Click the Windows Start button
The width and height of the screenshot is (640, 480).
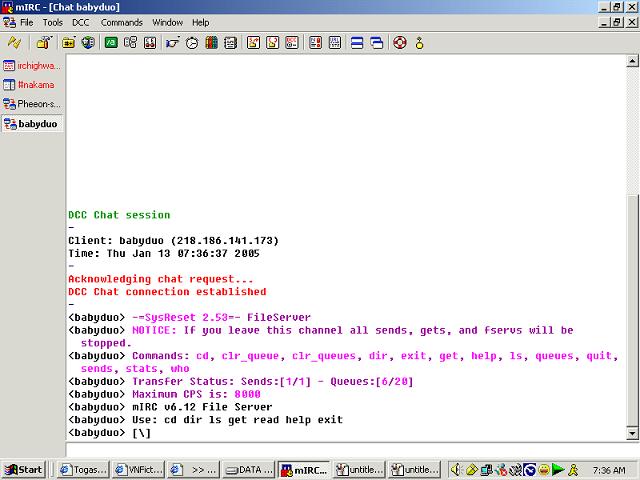coord(23,470)
